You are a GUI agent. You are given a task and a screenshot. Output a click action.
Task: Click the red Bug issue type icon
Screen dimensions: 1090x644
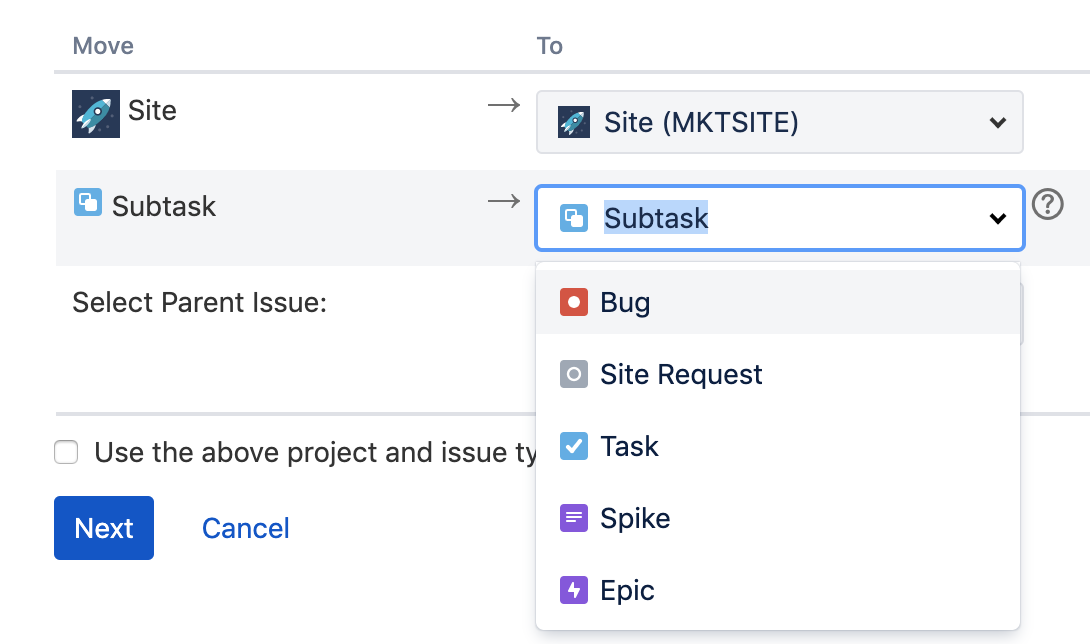[x=573, y=302]
